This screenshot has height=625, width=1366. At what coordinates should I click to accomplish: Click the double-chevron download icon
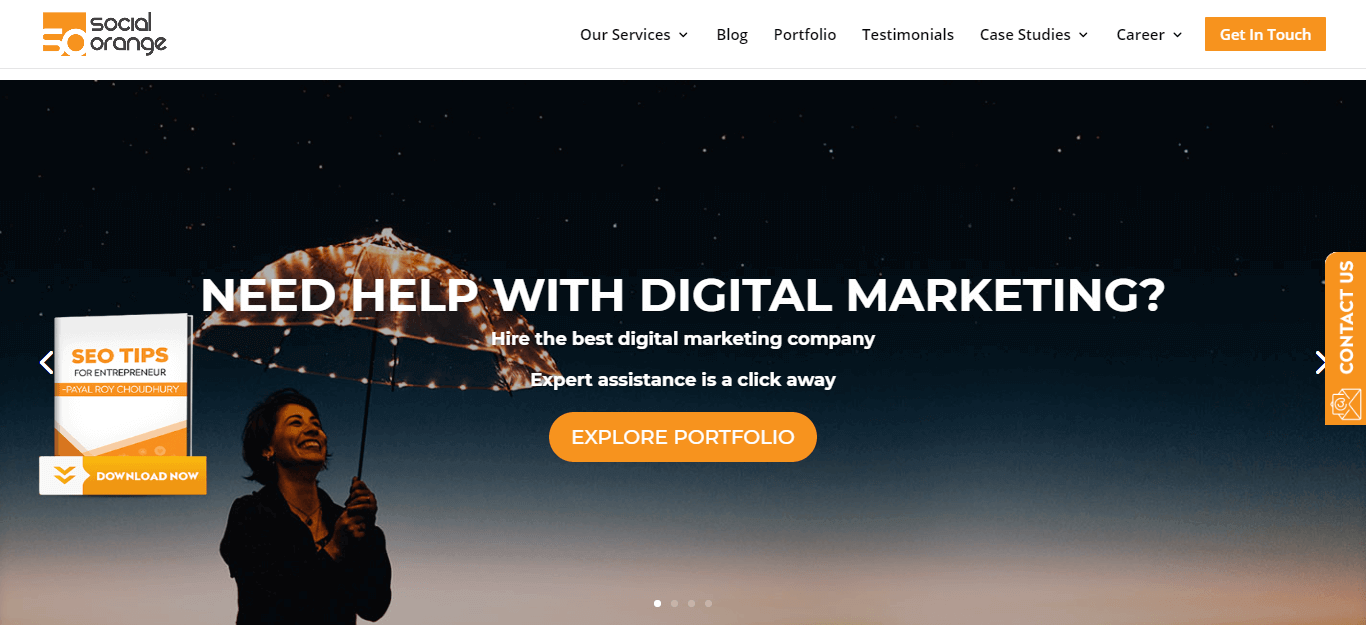(64, 476)
